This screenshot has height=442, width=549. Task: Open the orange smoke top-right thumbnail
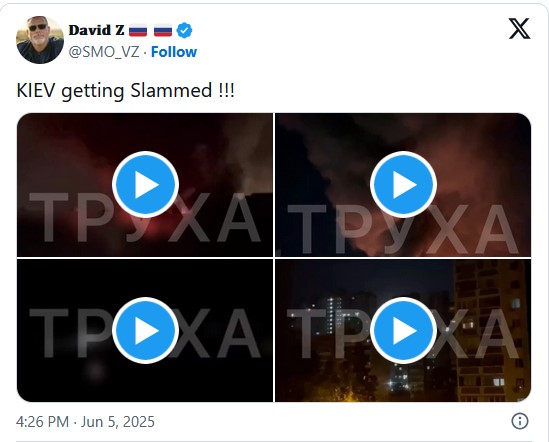[403, 185]
